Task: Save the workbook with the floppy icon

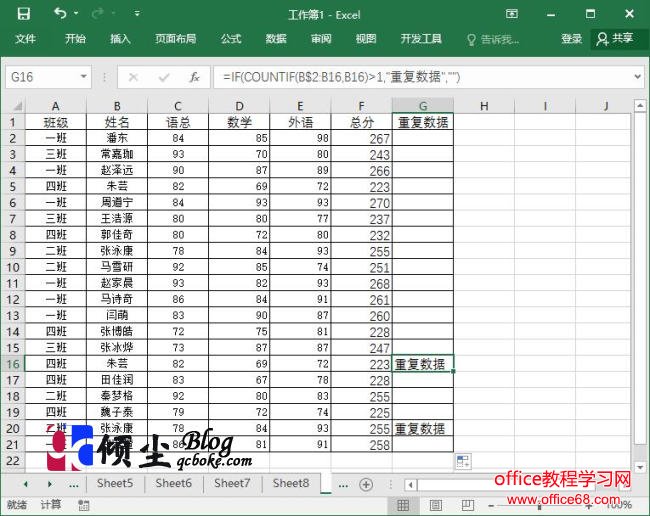Action: point(23,14)
